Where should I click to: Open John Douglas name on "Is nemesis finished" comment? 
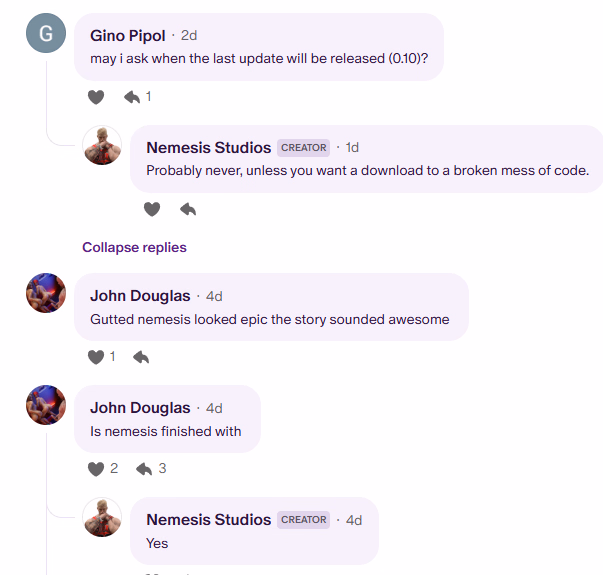coord(140,408)
